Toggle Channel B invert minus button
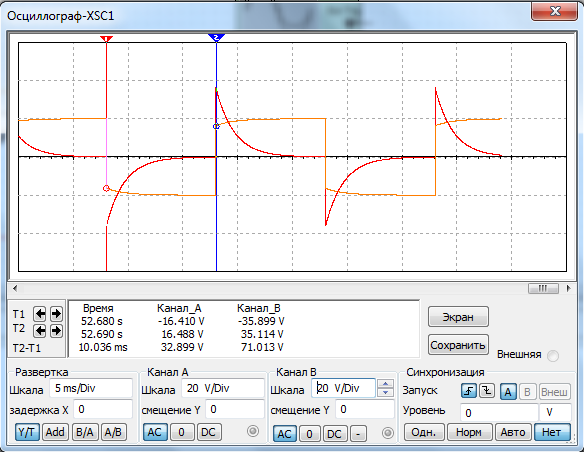The width and height of the screenshot is (584, 452). 358,434
